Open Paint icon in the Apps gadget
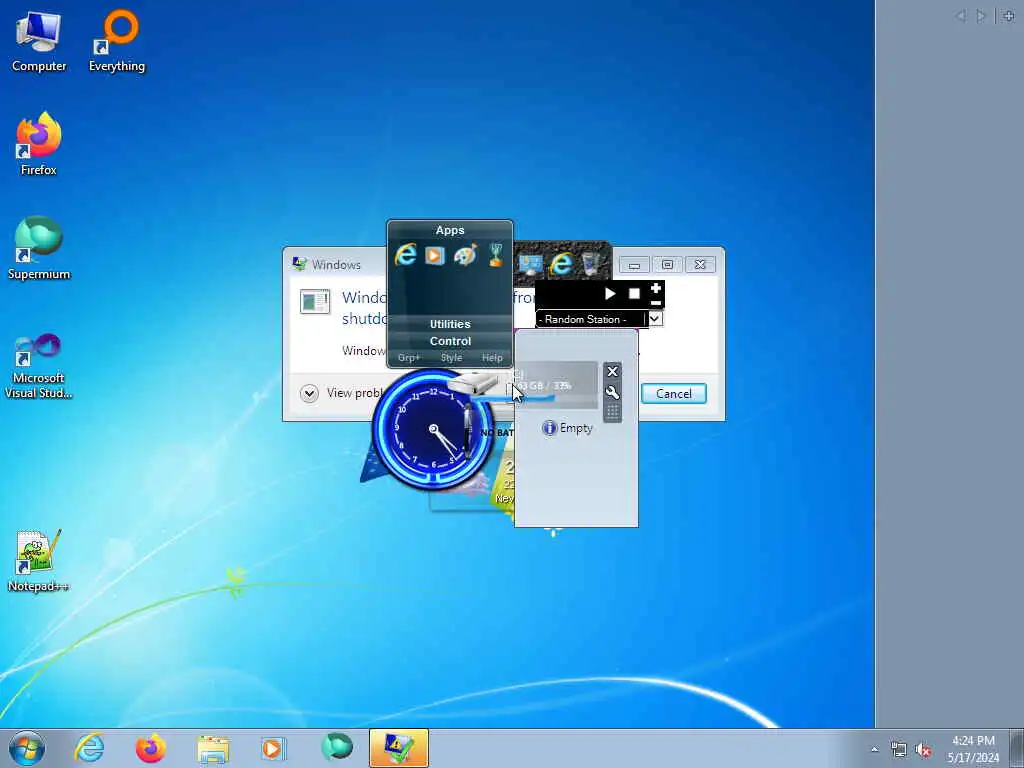The image size is (1024, 768). pyautogui.click(x=465, y=255)
